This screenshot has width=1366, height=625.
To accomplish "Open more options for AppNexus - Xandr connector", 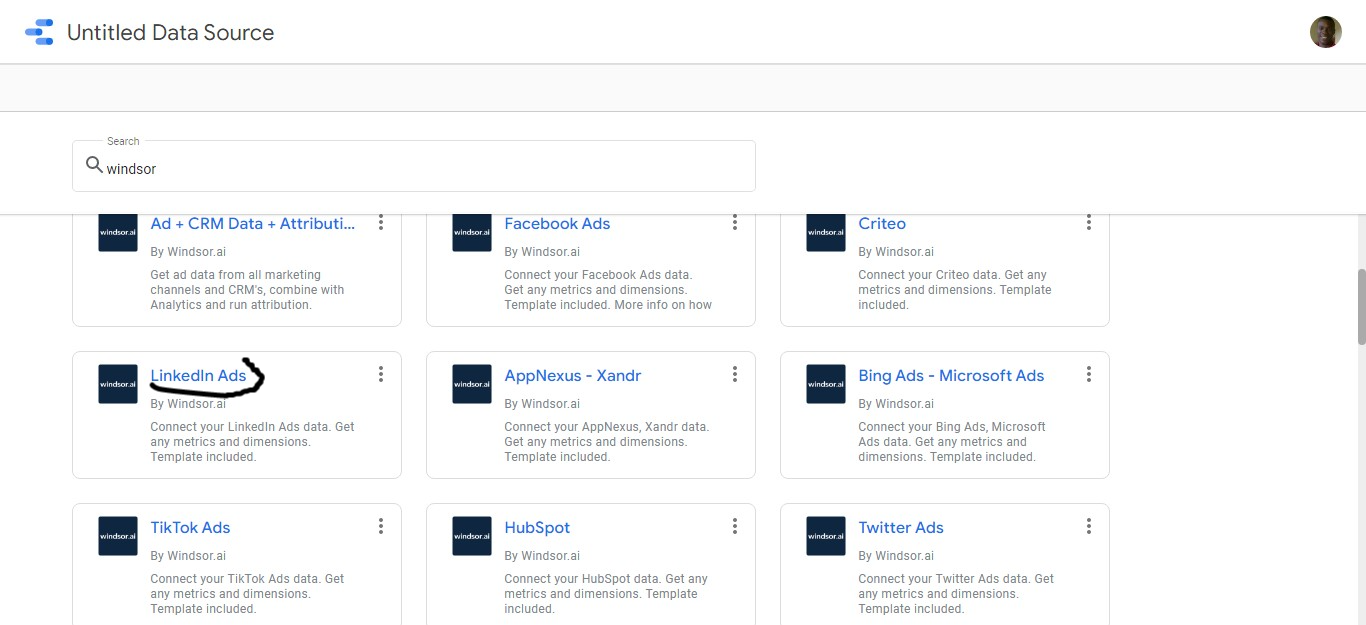I will coord(735,374).
